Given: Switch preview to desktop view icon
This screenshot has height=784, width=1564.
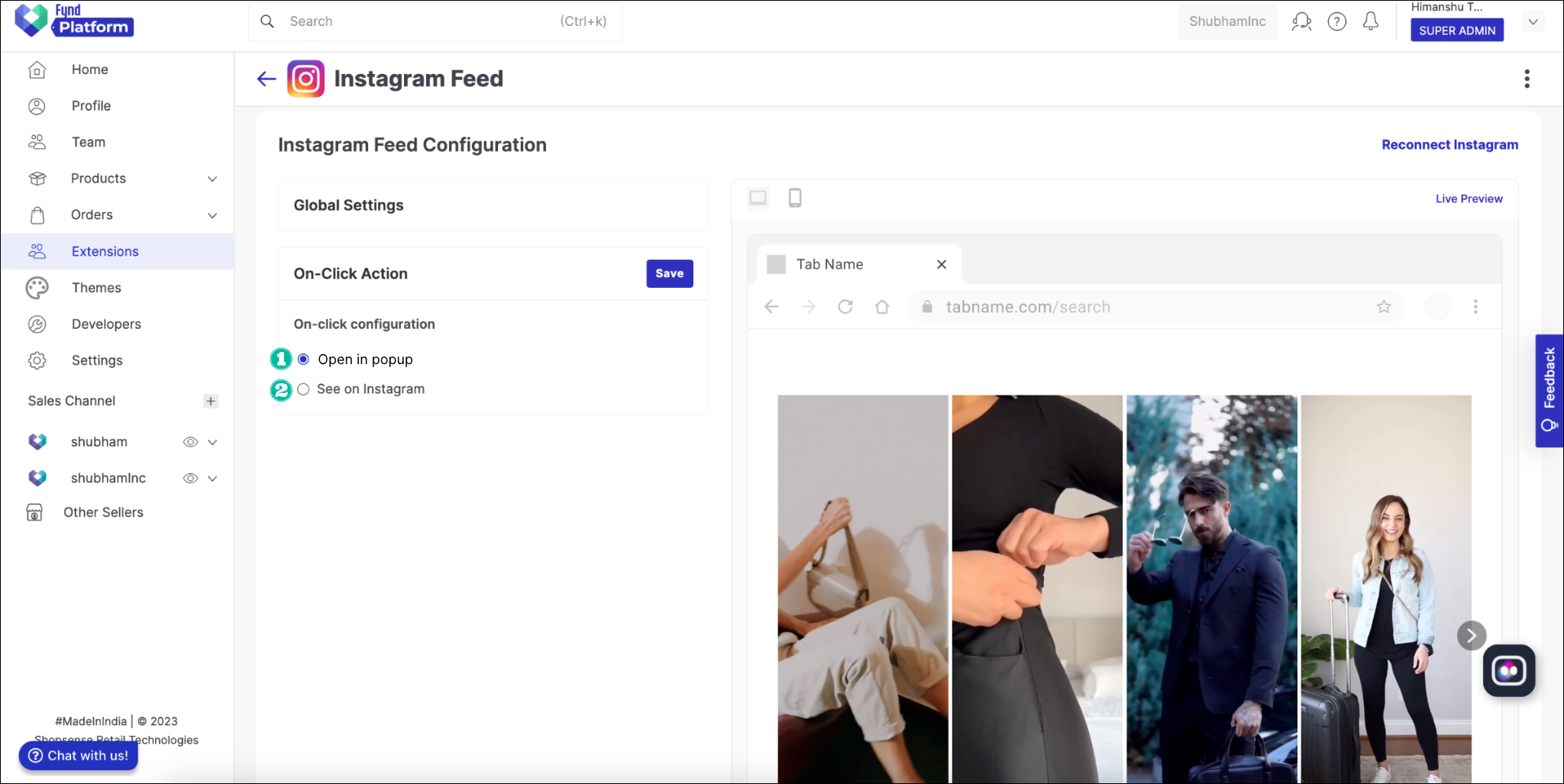Looking at the screenshot, I should coord(758,198).
